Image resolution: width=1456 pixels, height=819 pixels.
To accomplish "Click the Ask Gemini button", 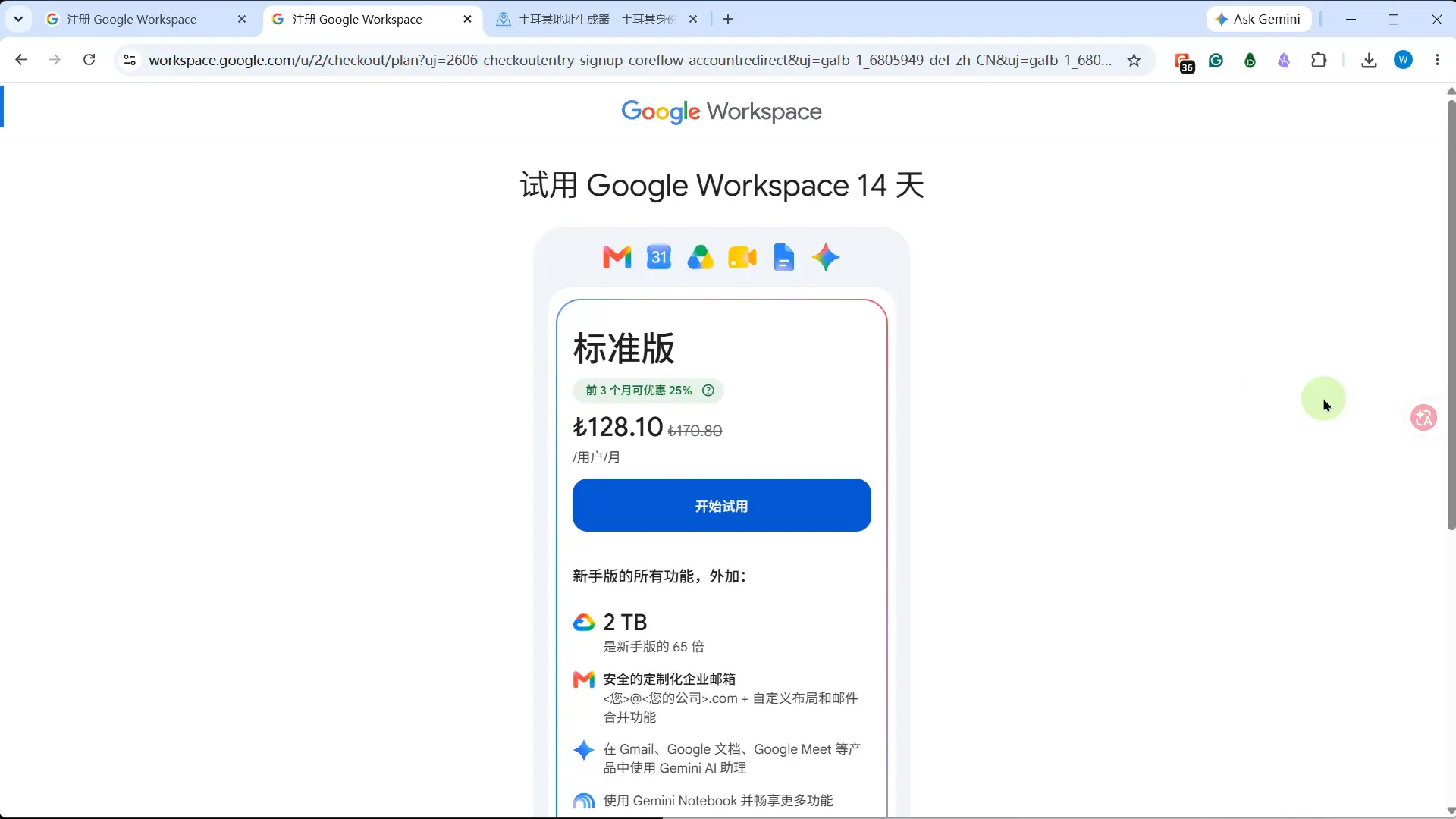I will tap(1259, 19).
